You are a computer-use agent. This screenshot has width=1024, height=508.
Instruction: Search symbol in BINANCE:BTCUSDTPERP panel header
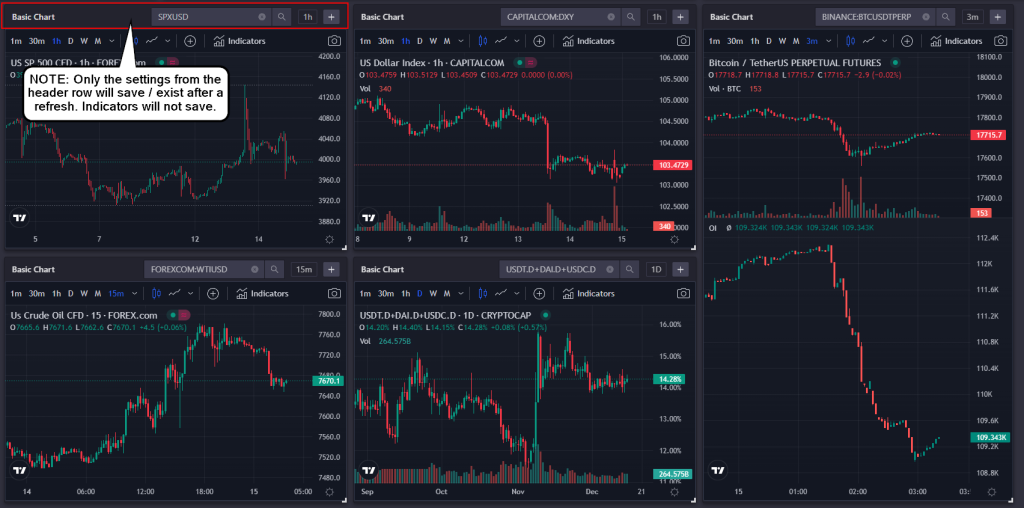[x=945, y=17]
